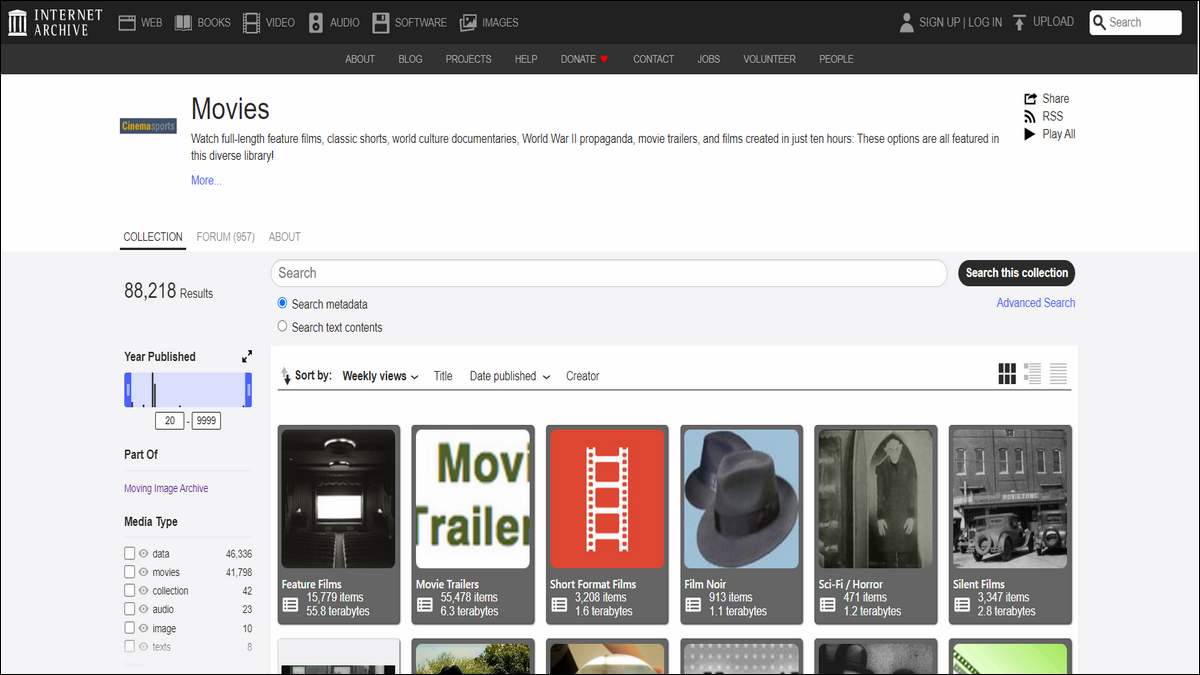Select Search text contents radio button
Viewport: 1200px width, 675px height.
(x=282, y=326)
